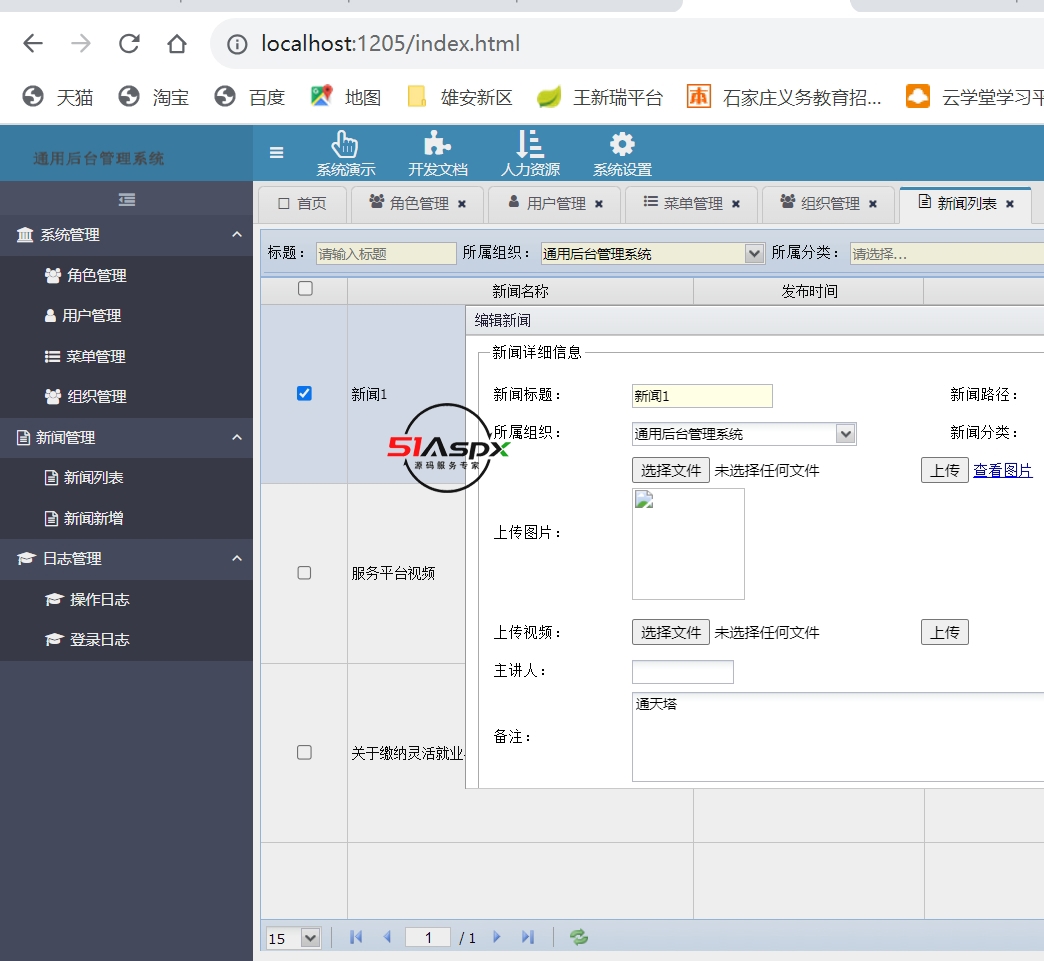This screenshot has height=961, width=1044.
Task: Collapse sidebar with the indent icon
Action: pyautogui.click(x=127, y=199)
